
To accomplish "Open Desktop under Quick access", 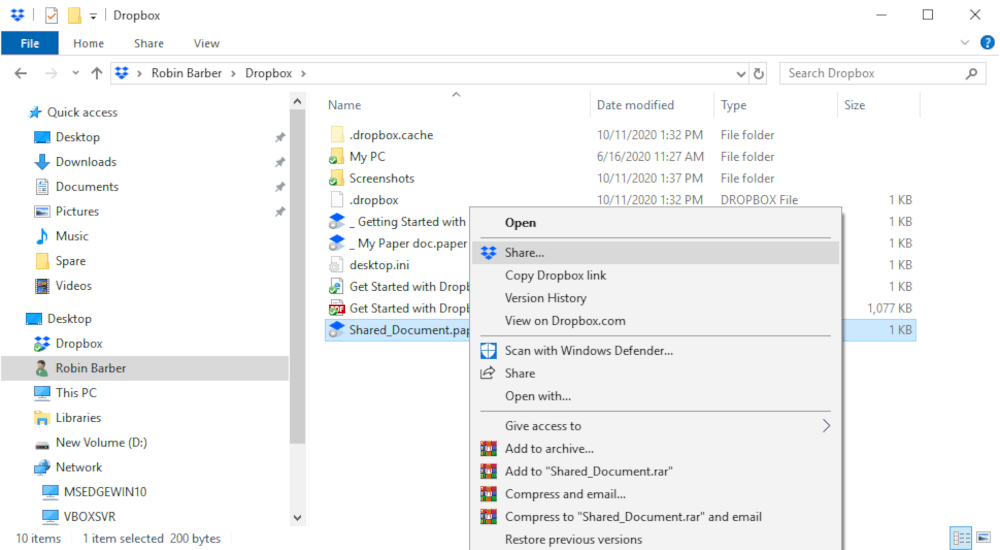I will [x=77, y=137].
